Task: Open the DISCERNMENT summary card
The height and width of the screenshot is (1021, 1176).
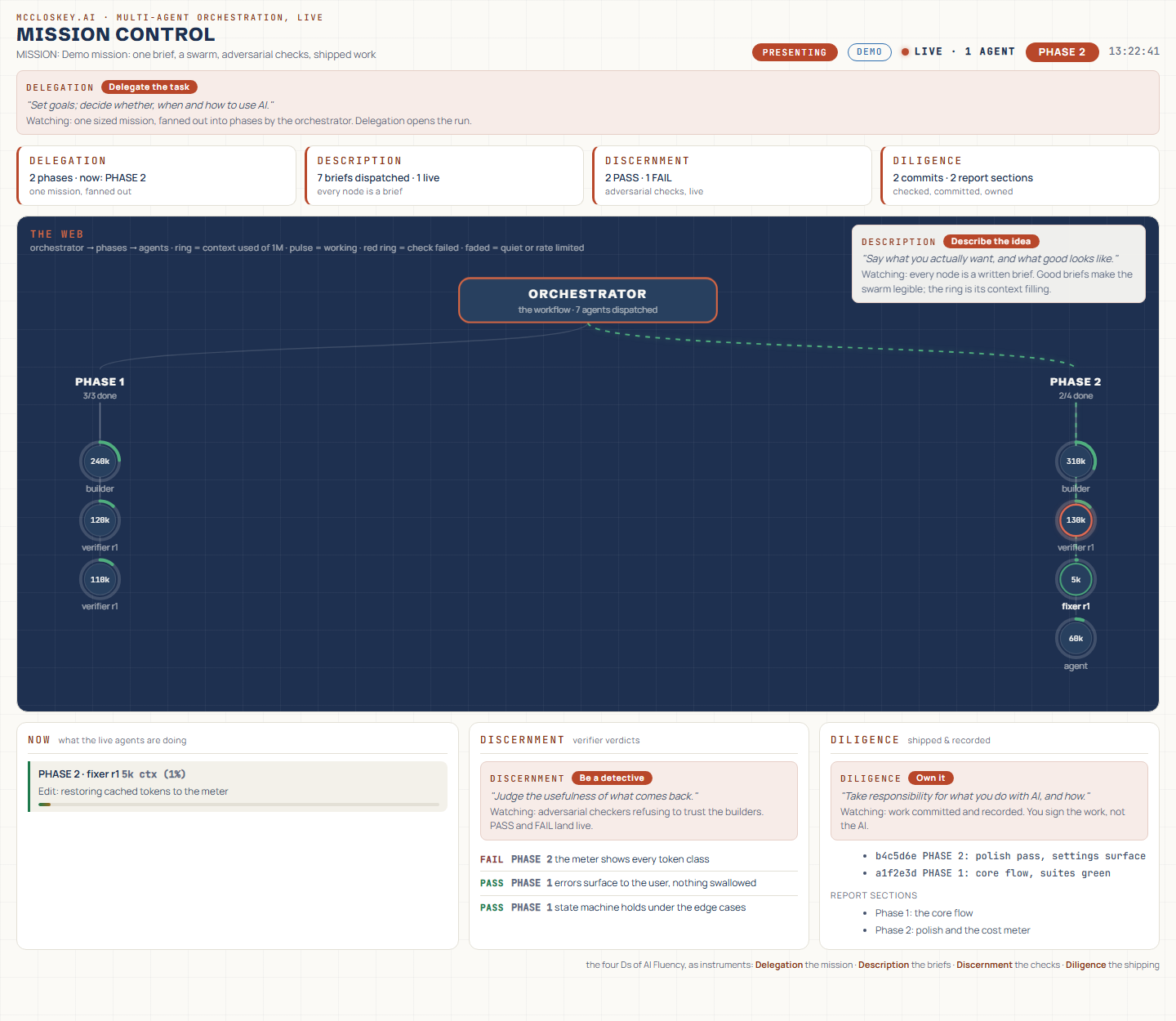Action: [x=732, y=176]
